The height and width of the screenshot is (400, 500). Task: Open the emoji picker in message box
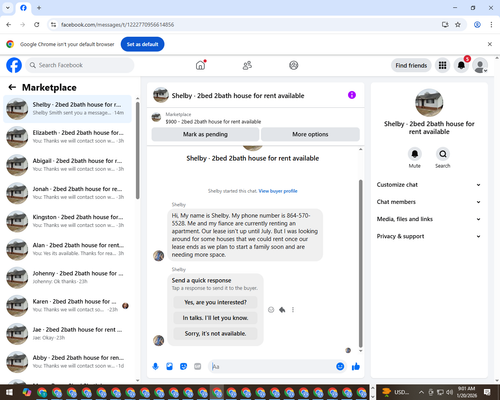tap(340, 367)
